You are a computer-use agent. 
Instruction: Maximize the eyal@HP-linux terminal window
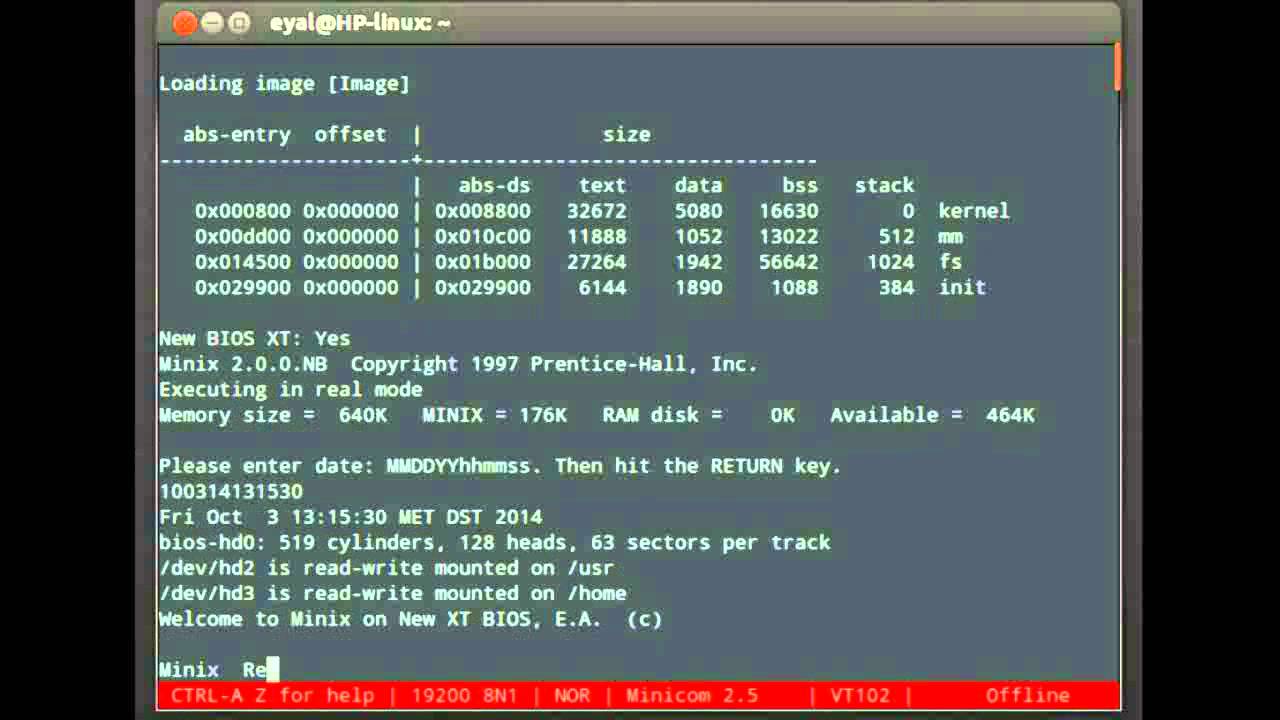(x=240, y=24)
